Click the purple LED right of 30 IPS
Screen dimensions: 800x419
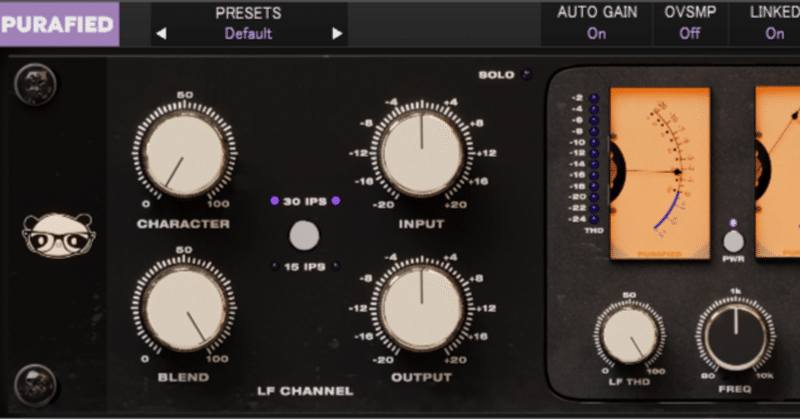coord(336,201)
